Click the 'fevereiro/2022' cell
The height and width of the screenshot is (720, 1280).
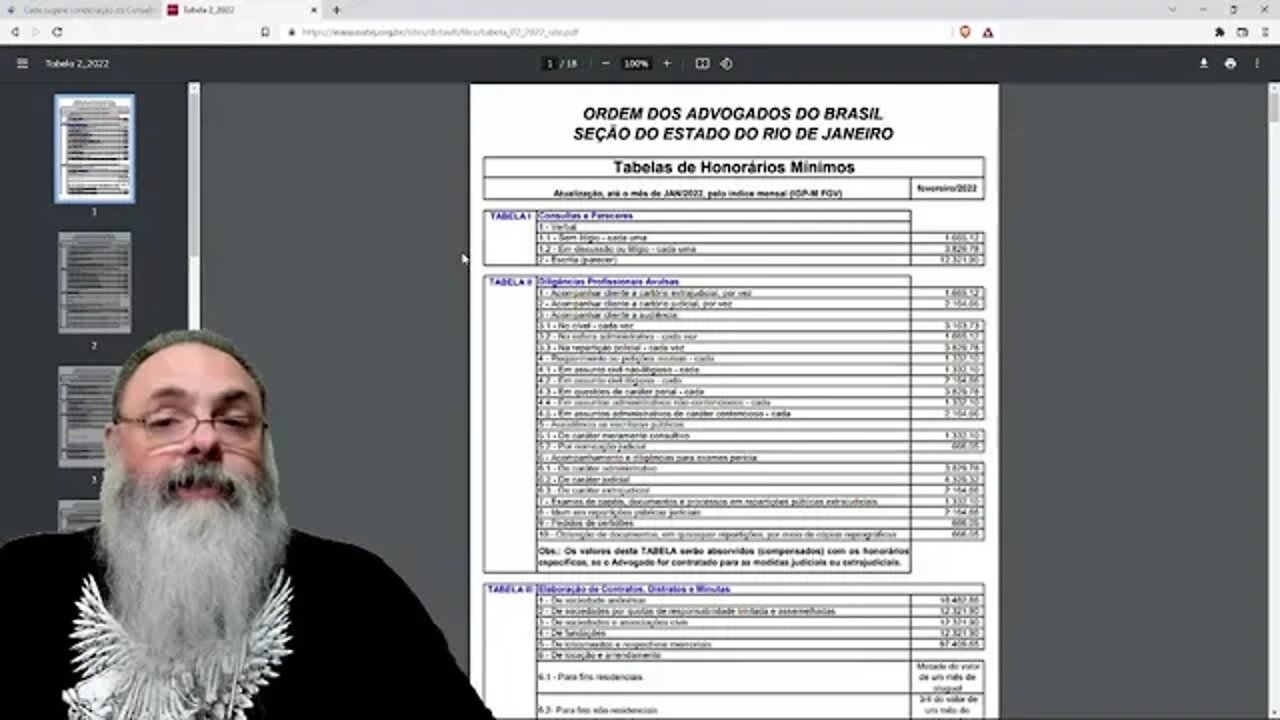(947, 188)
